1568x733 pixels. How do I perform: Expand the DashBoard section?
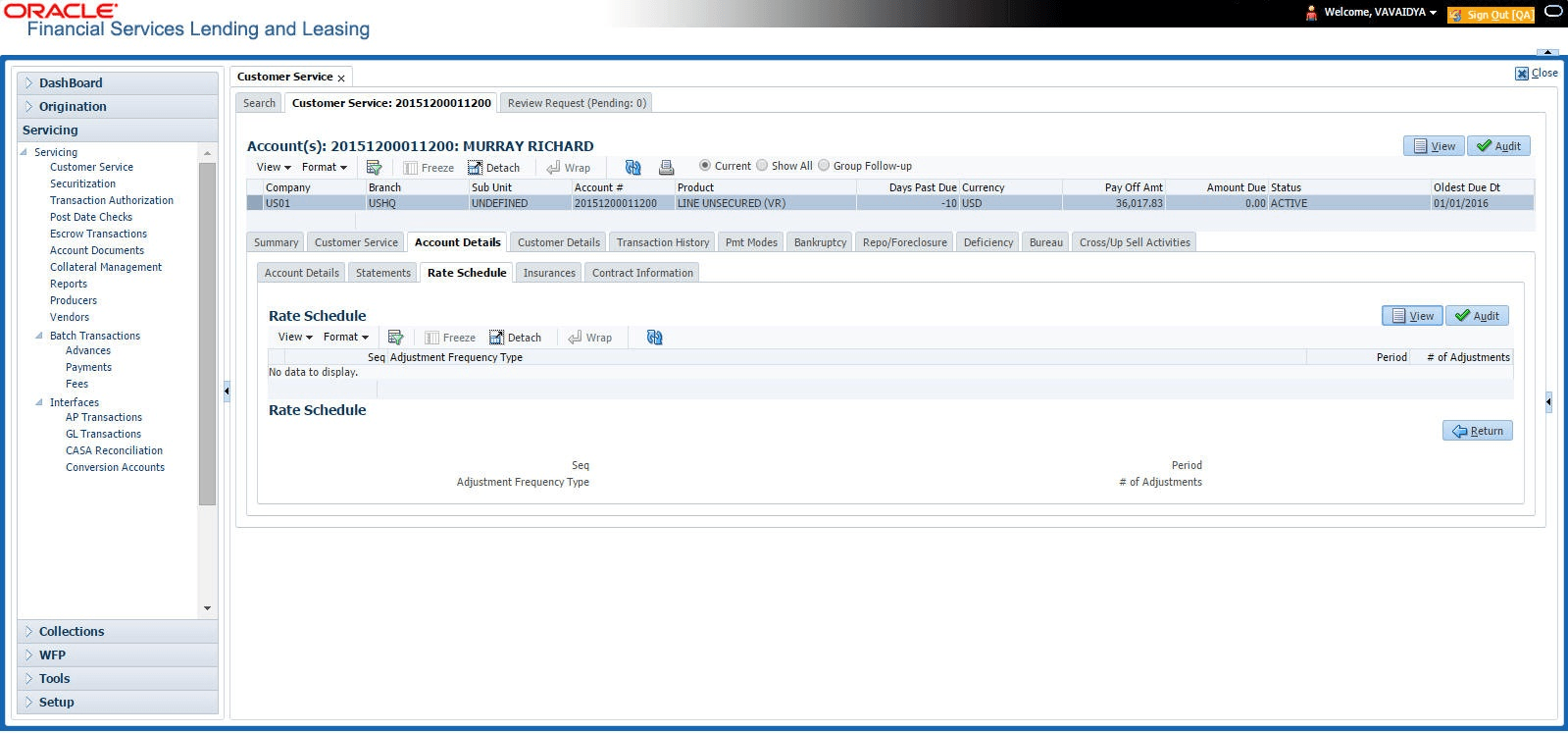[x=118, y=82]
